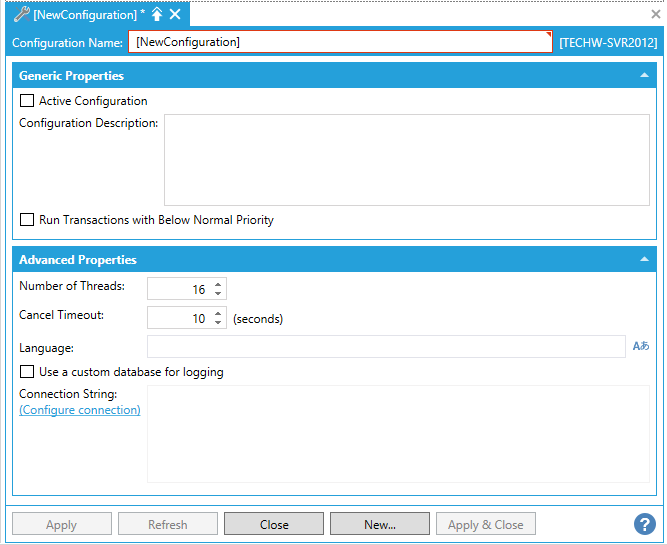The width and height of the screenshot is (667, 545).
Task: Focus the Configuration Description text box
Action: click(x=406, y=160)
